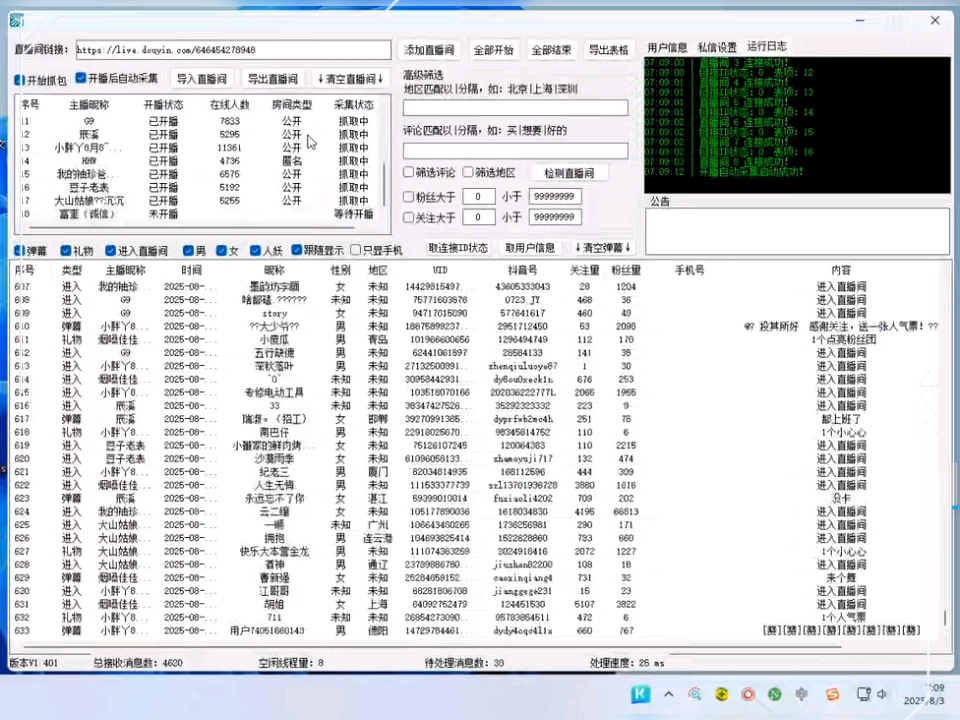The image size is (960, 720).
Task: Uncheck the 男 gender checkbox
Action: point(189,250)
